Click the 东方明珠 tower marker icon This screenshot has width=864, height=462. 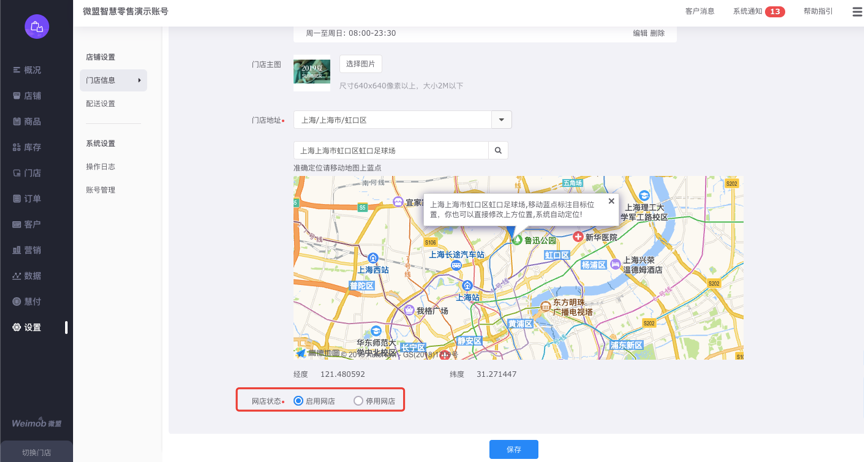(x=546, y=307)
